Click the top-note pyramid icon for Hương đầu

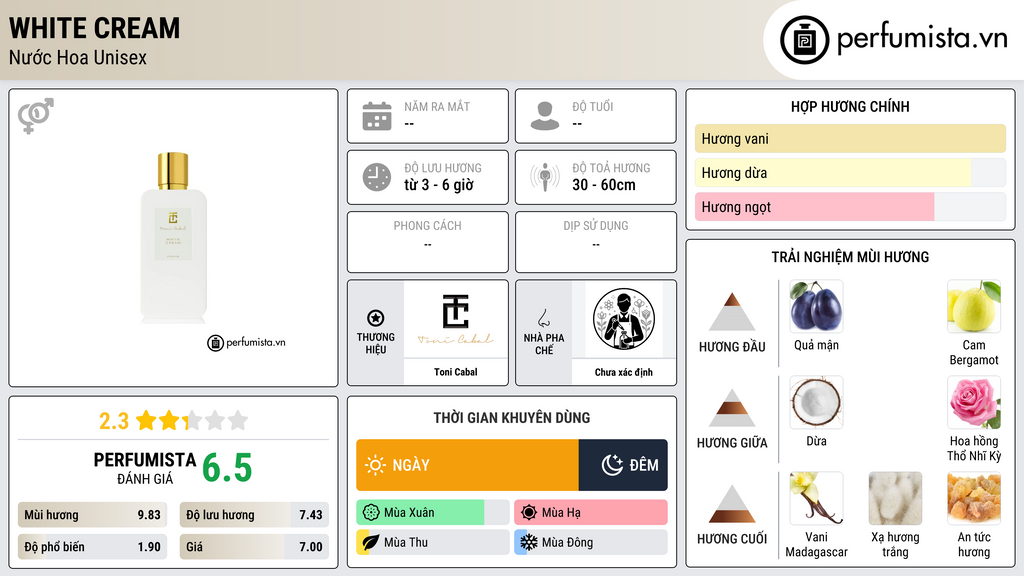click(732, 312)
